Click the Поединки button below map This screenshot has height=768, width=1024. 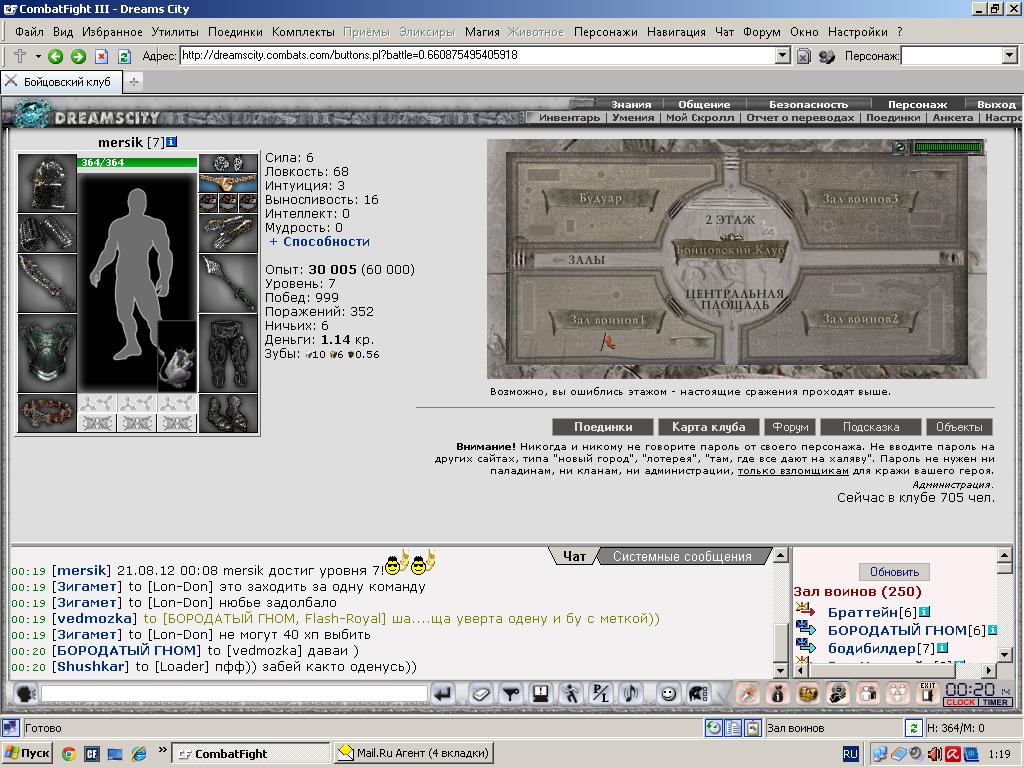[x=603, y=427]
